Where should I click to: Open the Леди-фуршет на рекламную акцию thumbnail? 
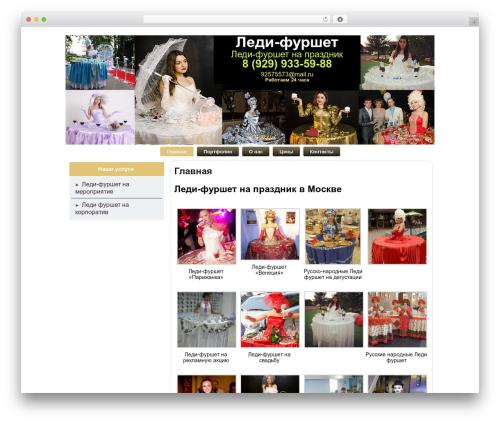207,319
